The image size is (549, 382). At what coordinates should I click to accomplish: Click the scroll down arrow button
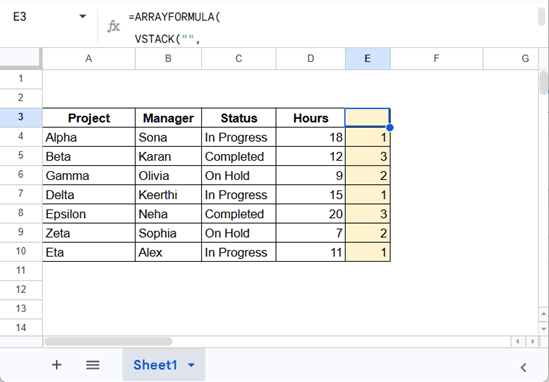(543, 329)
